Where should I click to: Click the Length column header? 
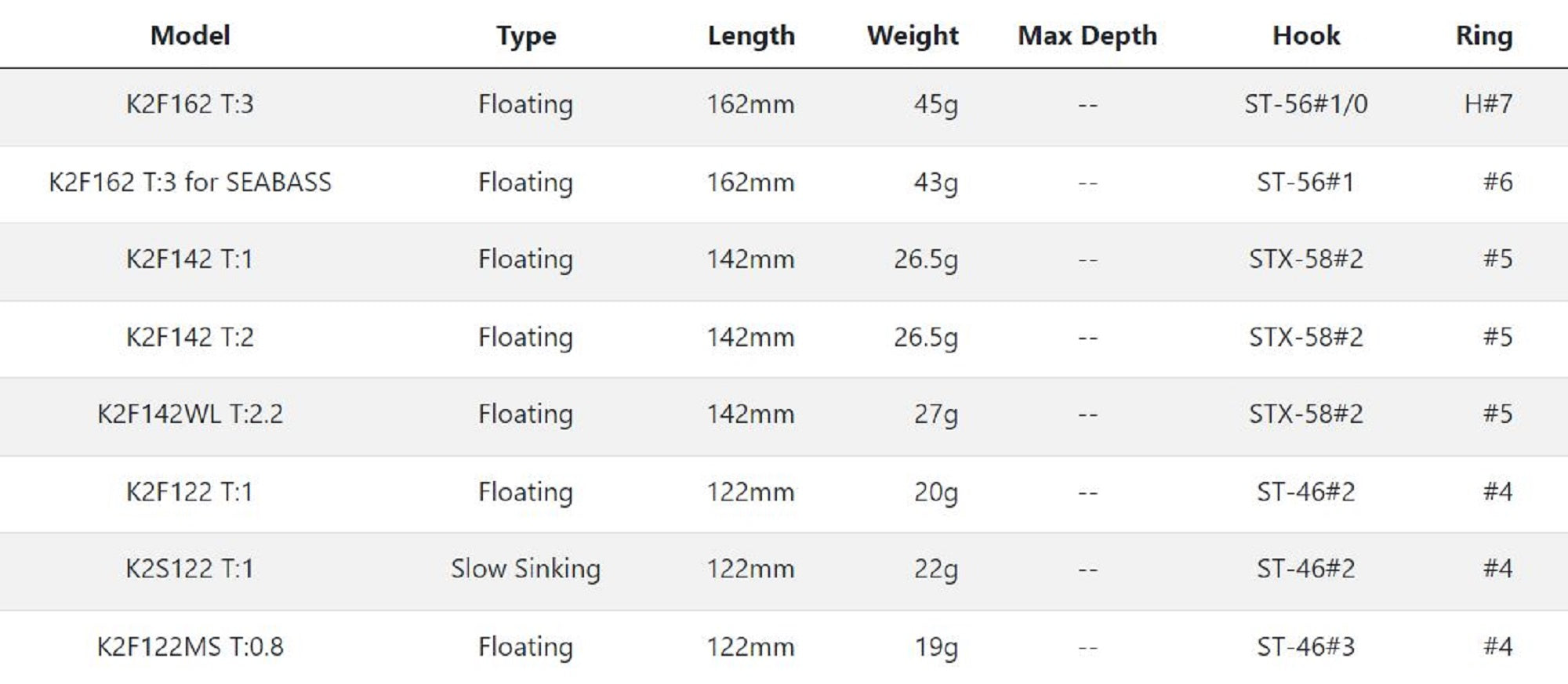tap(750, 35)
